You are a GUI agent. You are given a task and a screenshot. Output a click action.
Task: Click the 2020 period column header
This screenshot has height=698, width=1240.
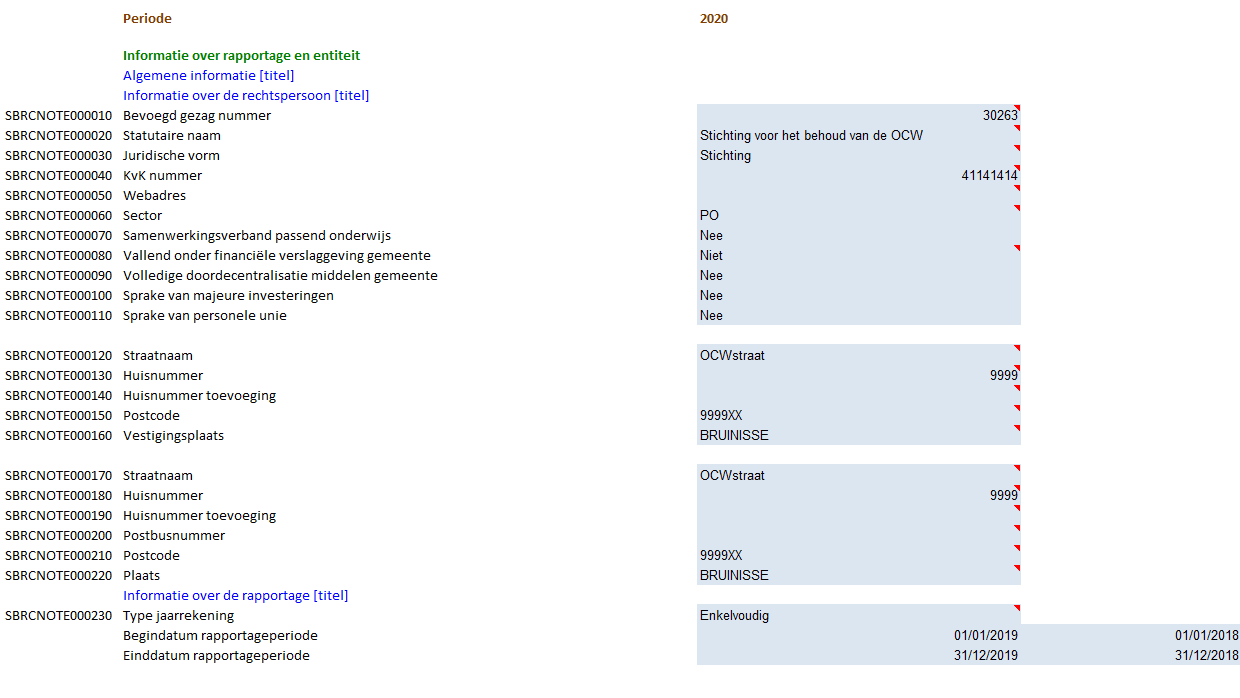[714, 18]
